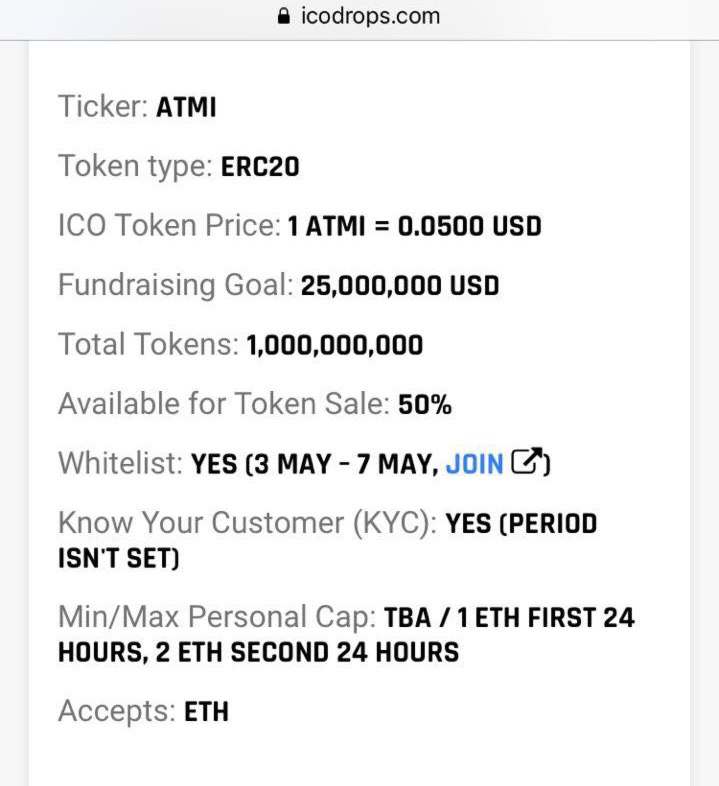Click the Whitelist label
Viewport: 719px width, 786px height.
tap(120, 463)
